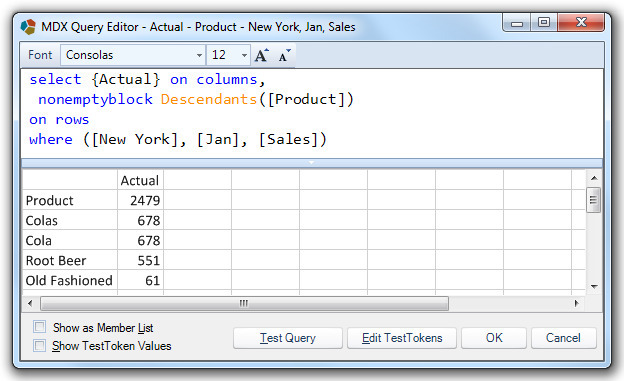Click [Sales] in the where clause

tap(289, 139)
